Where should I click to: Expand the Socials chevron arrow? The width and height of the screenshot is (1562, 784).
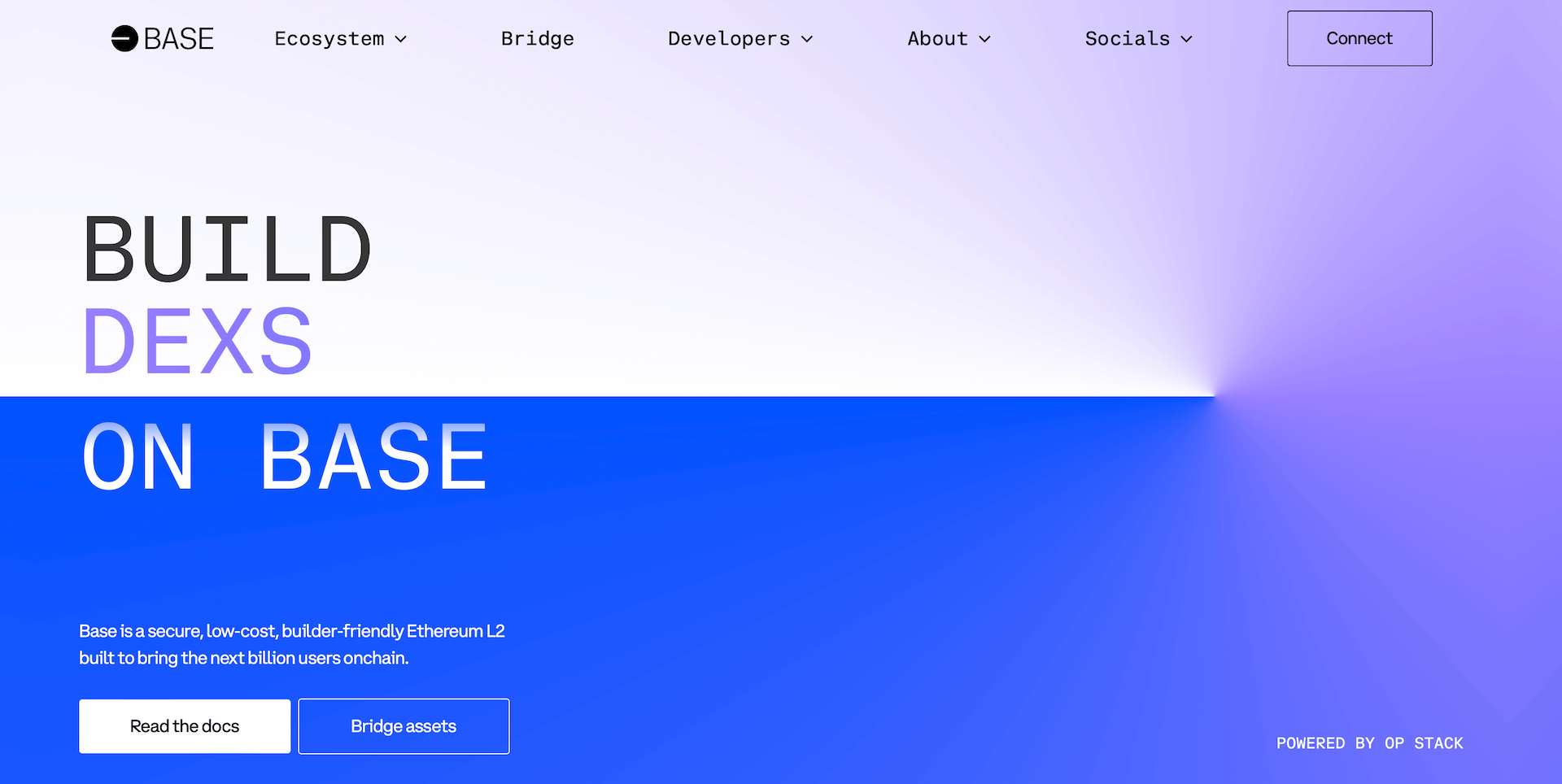[1186, 39]
